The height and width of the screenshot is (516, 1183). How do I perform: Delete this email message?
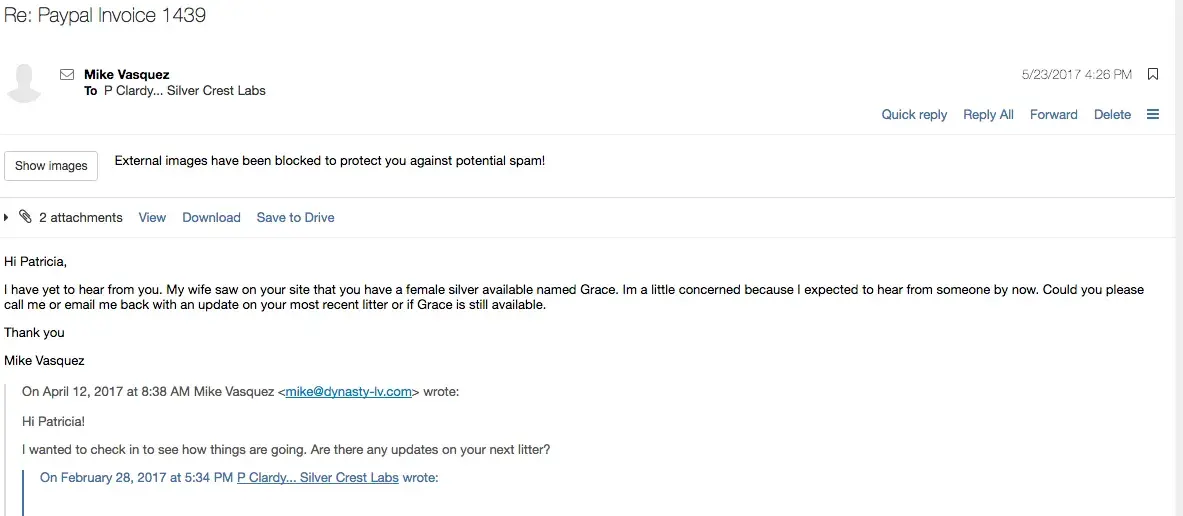1112,114
